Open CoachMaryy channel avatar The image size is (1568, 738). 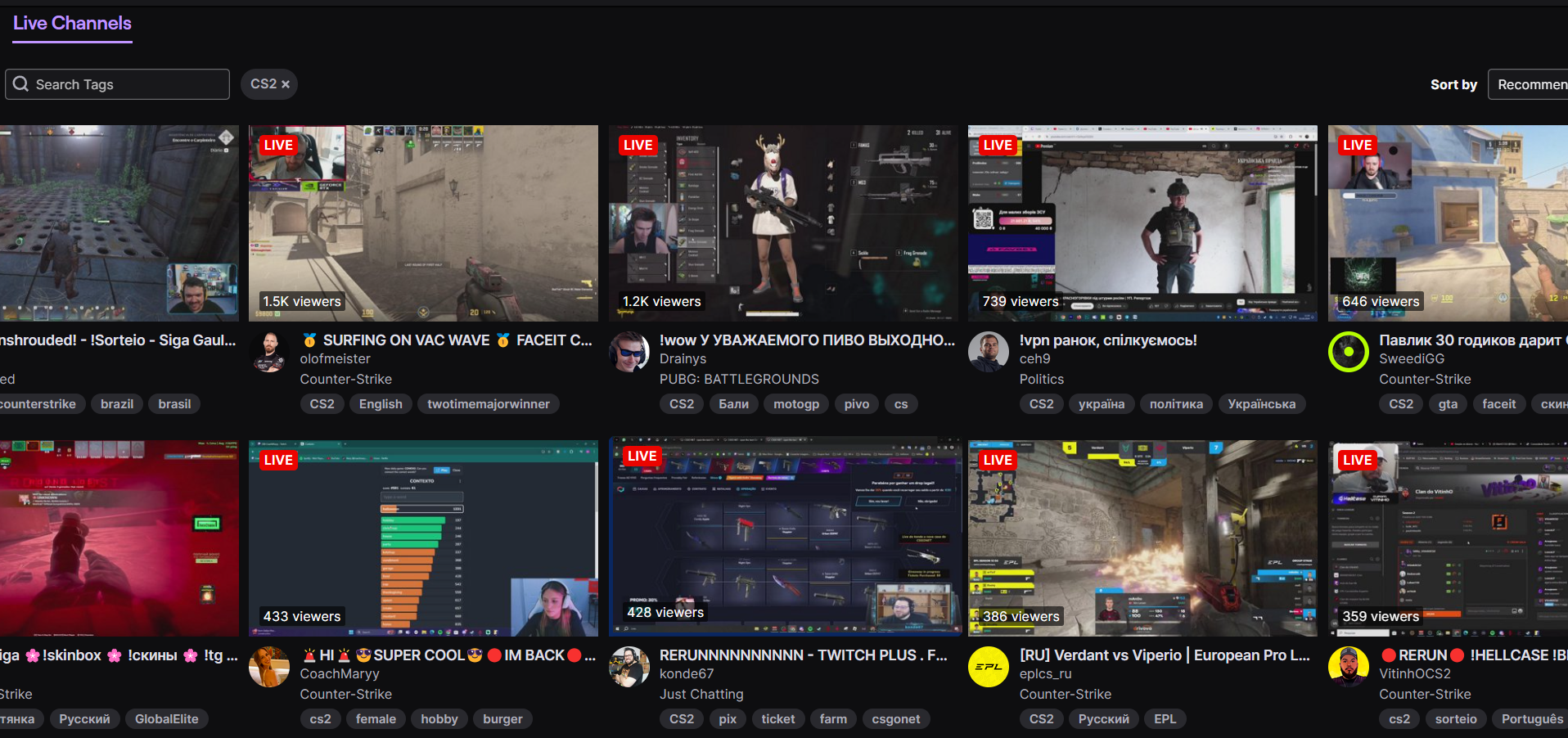pyautogui.click(x=269, y=667)
